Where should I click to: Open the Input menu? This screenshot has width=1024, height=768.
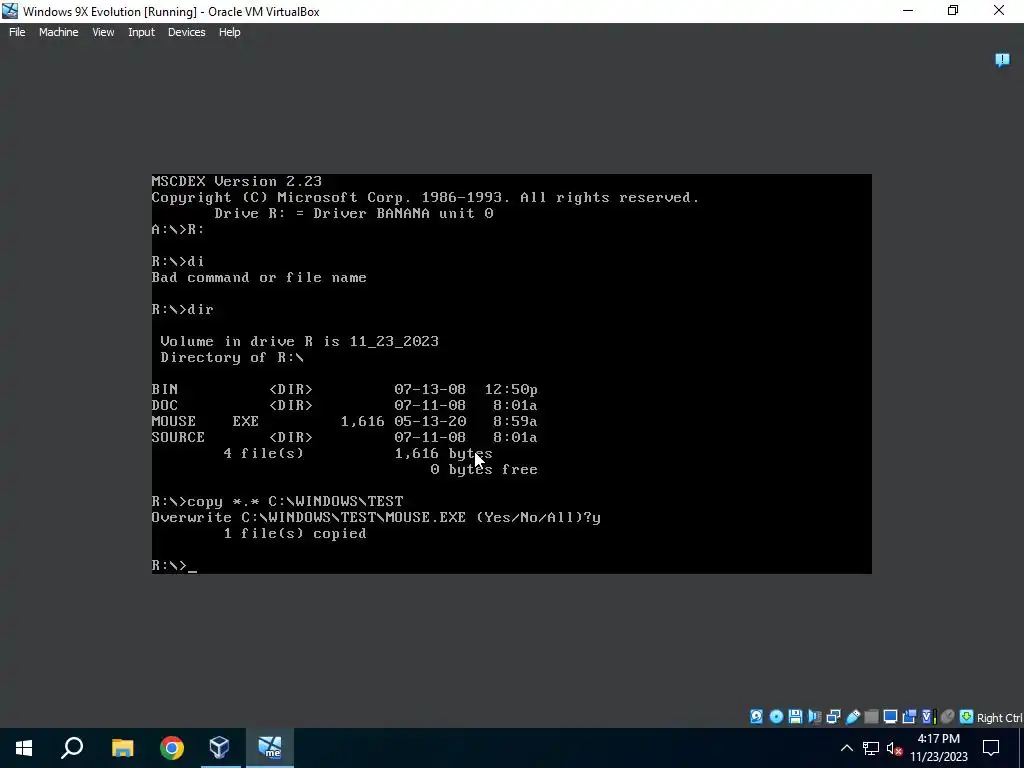pos(141,32)
